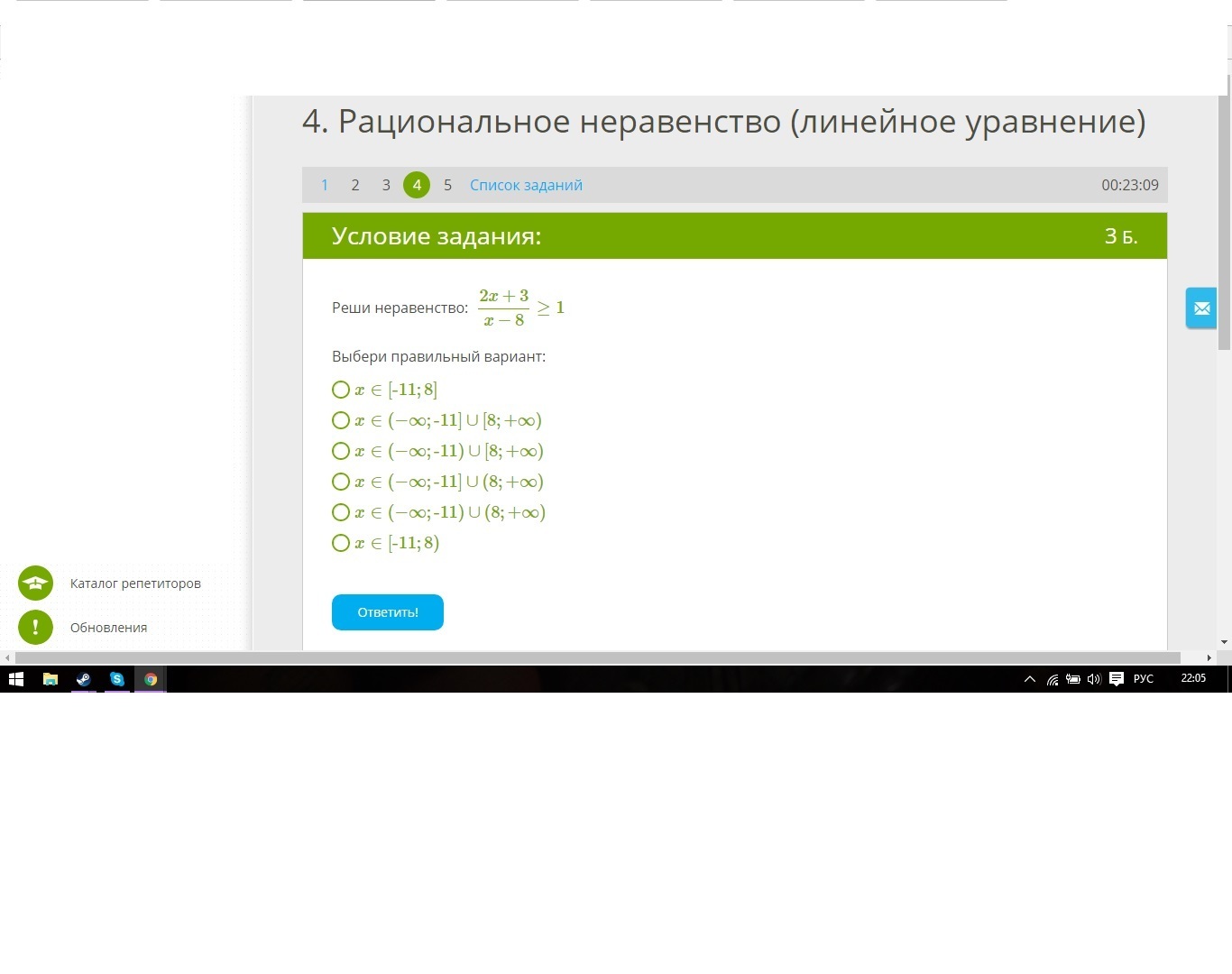
Task: Select answer x ∈ [-11; 8]
Action: pyautogui.click(x=341, y=390)
